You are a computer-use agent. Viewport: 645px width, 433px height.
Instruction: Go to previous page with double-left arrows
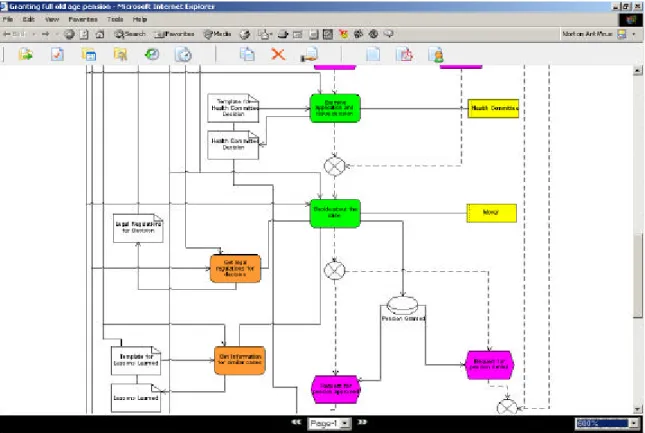click(296, 422)
